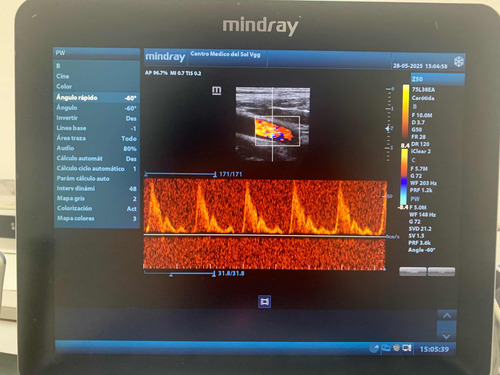Change Interv dinámi value 48
Viewport: 500px width, 375px height.
coord(96,188)
